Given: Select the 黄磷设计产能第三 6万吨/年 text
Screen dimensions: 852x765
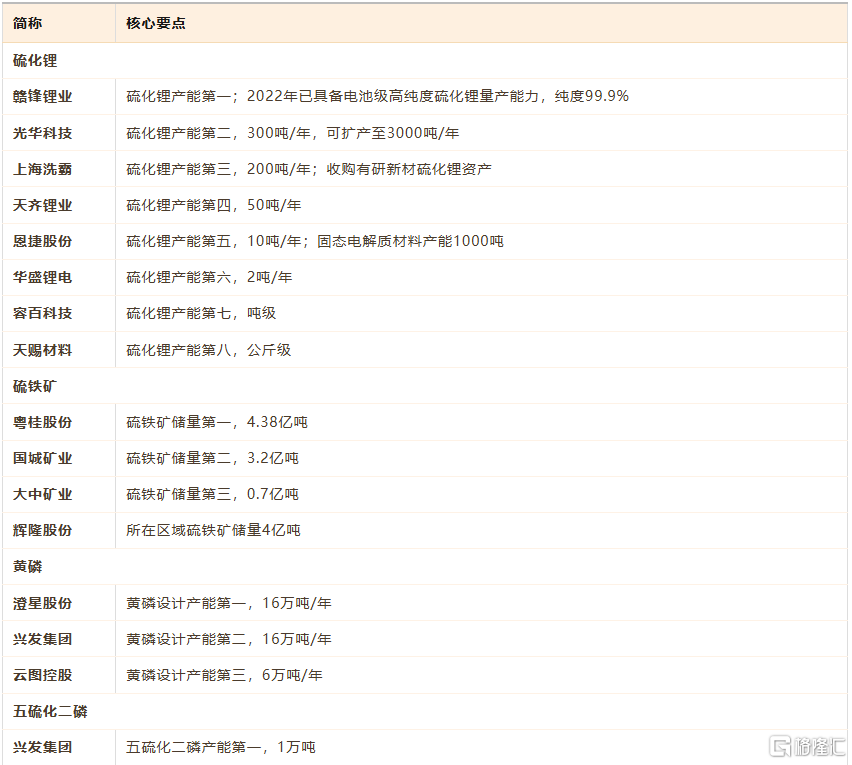Looking at the screenshot, I should 224,675.
